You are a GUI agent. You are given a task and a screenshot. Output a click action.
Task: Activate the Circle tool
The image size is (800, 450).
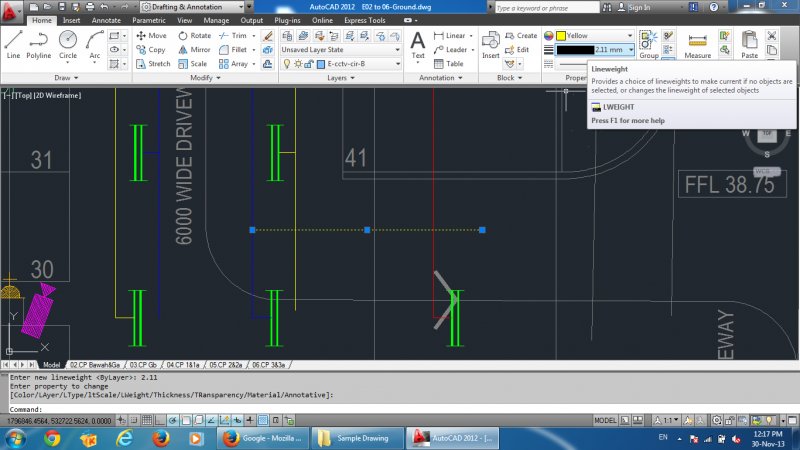[x=68, y=45]
